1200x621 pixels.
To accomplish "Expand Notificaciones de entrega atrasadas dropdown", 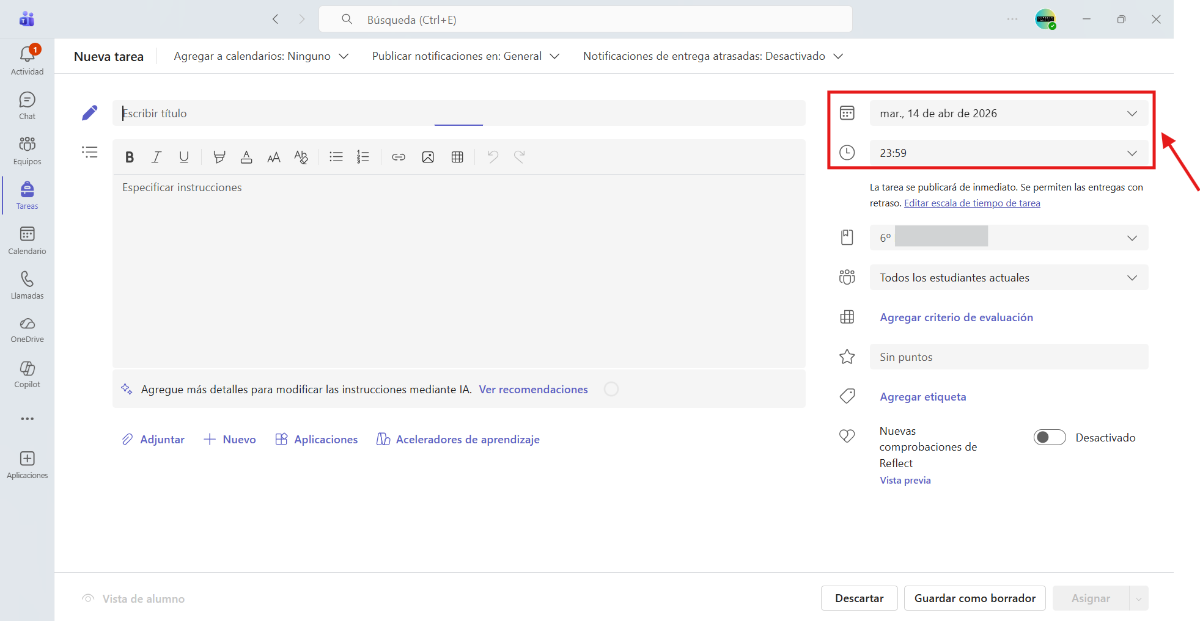I will (713, 57).
